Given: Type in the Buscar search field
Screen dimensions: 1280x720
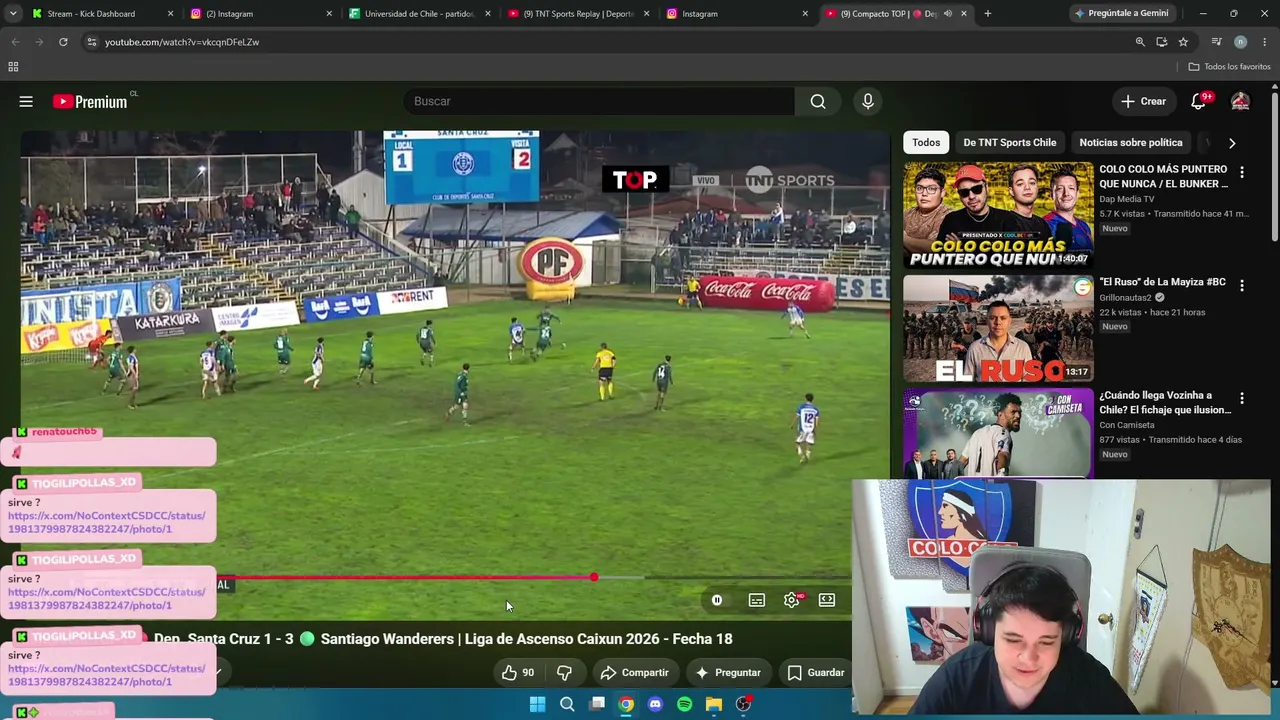Looking at the screenshot, I should click(598, 101).
